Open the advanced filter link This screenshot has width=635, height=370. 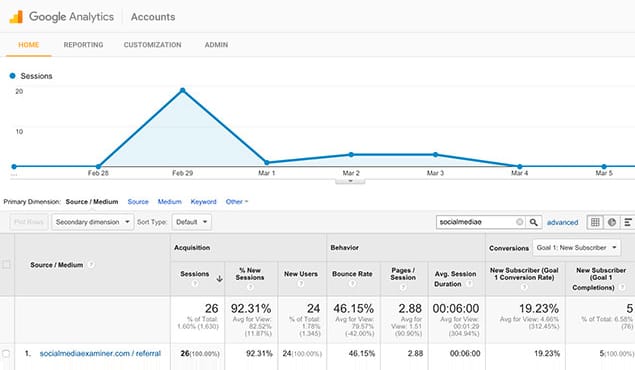coord(563,222)
